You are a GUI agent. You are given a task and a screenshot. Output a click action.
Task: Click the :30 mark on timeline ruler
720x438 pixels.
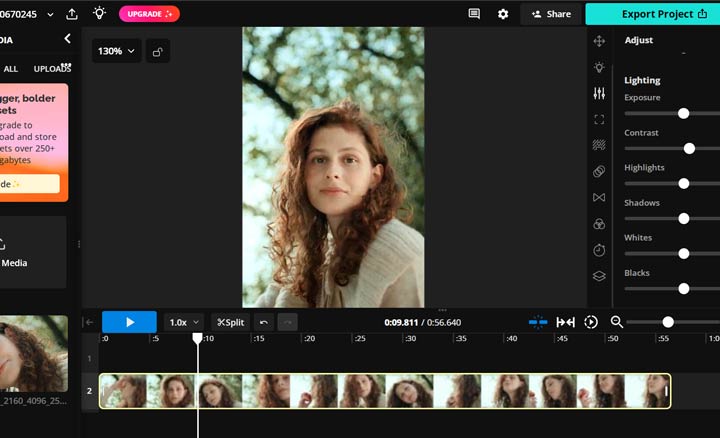(410, 338)
